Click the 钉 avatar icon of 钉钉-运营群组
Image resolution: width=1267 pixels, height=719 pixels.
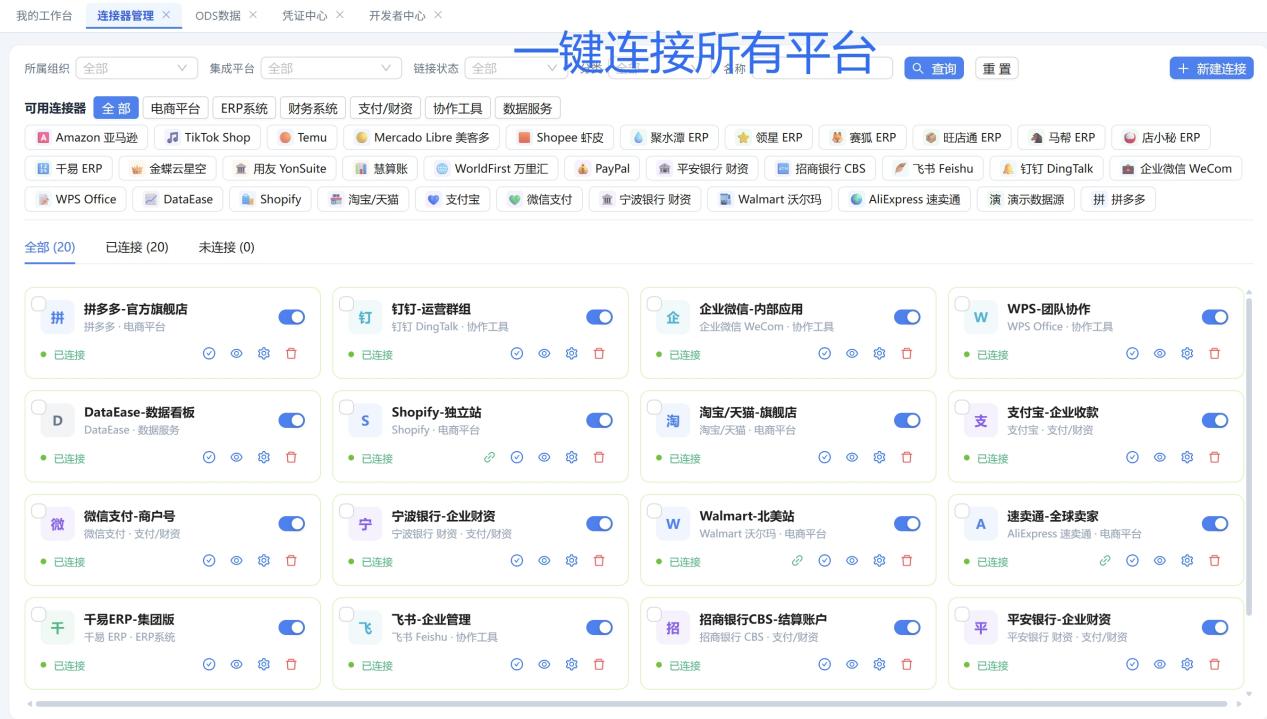365,317
